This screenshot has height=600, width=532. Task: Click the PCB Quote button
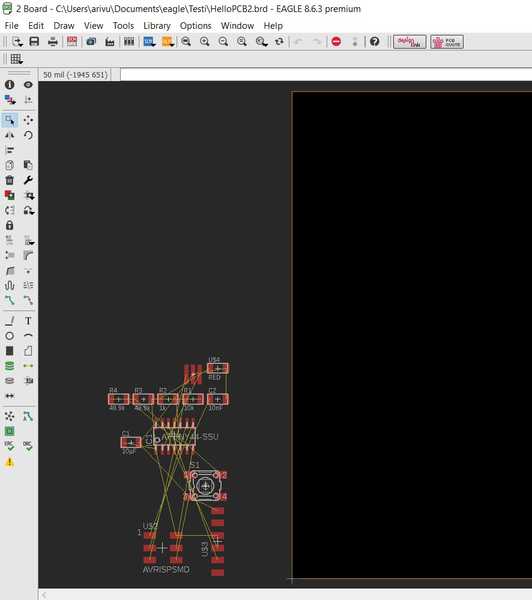447,42
